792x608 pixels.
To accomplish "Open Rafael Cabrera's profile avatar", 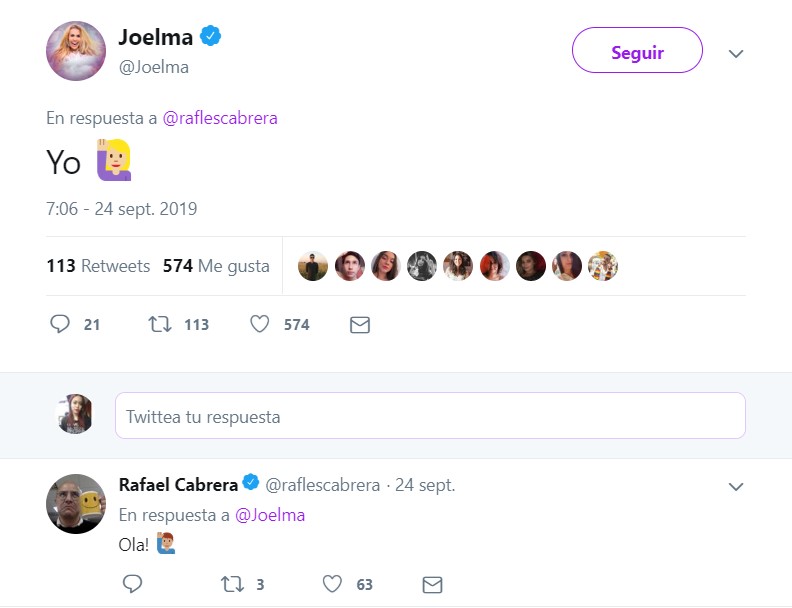I will (76, 503).
